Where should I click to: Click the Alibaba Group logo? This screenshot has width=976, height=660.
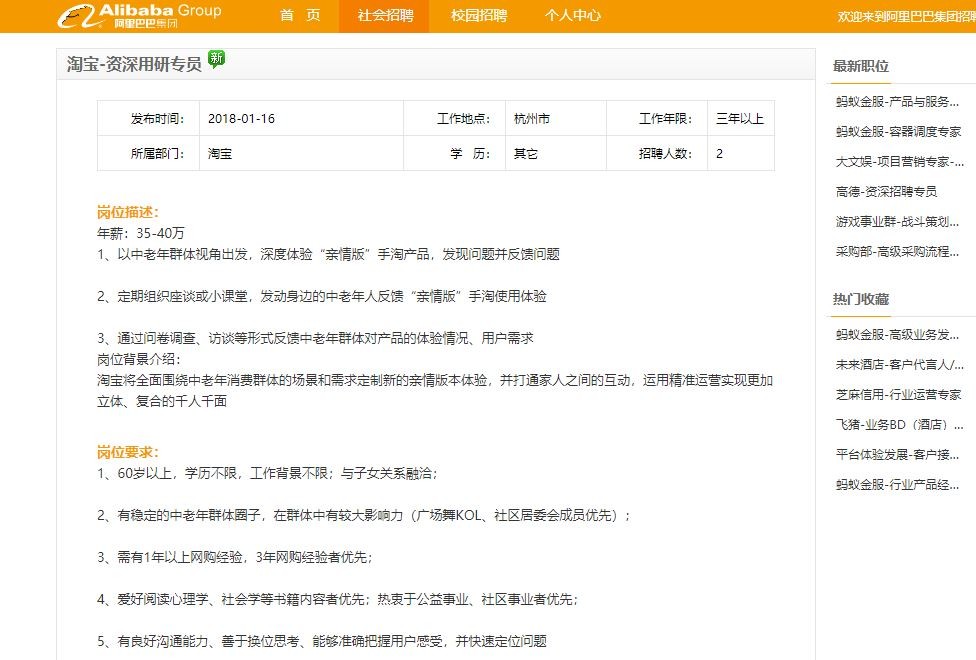coord(138,15)
